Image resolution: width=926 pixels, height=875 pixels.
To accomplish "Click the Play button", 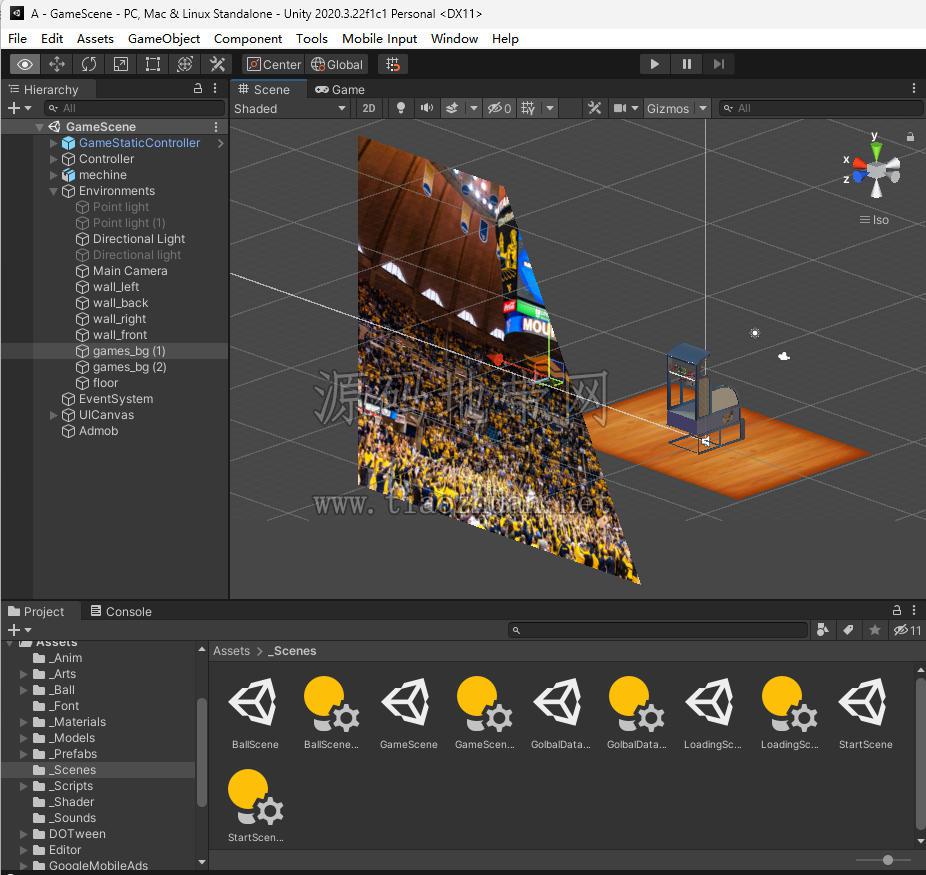I will point(654,64).
